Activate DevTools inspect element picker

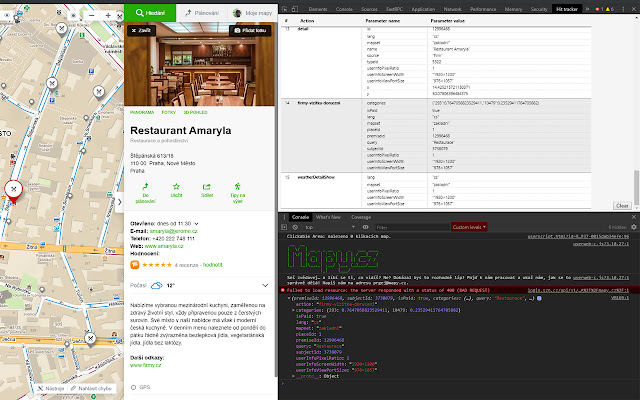click(x=284, y=9)
